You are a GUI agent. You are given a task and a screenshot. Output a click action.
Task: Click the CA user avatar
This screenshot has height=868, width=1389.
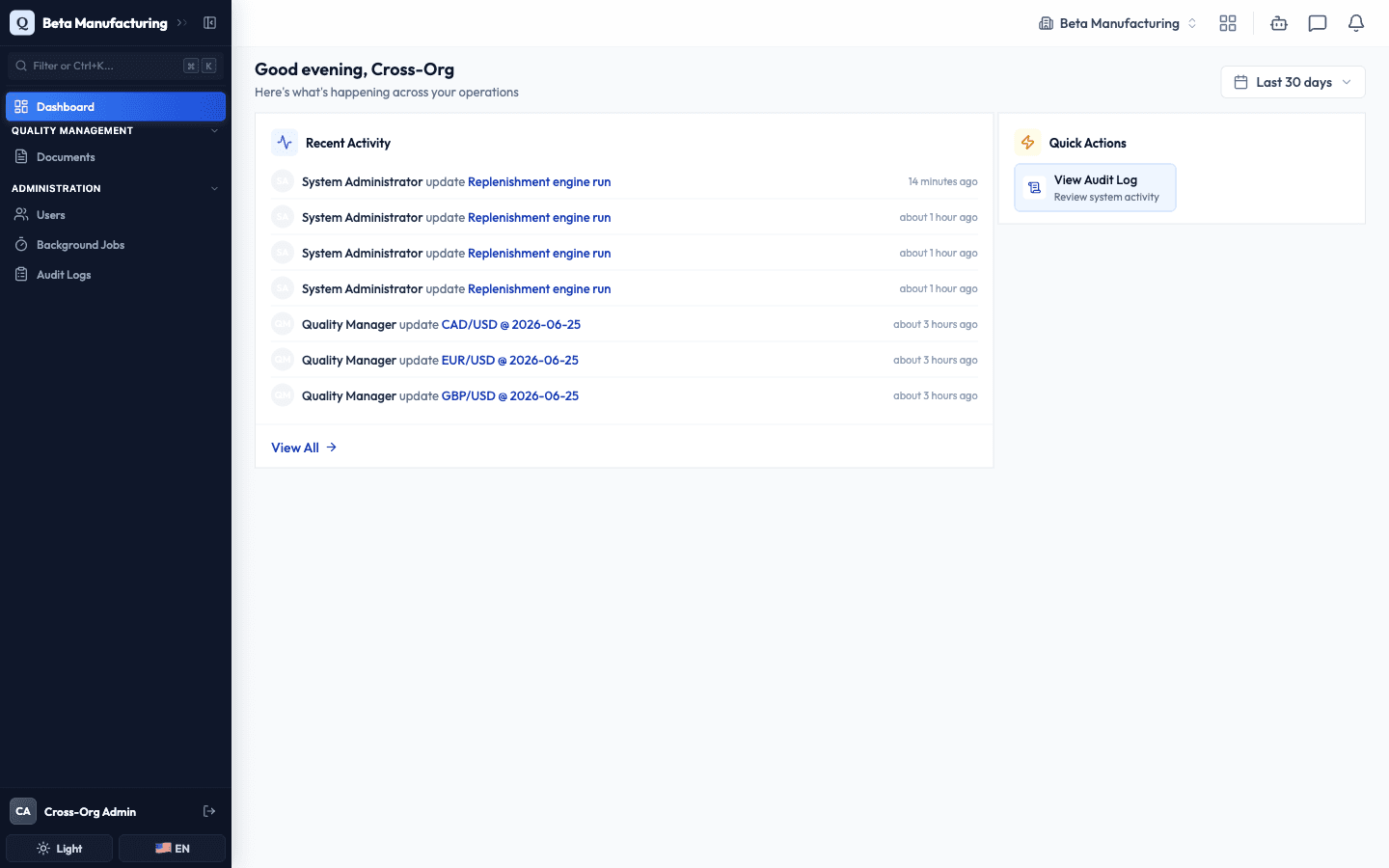(x=23, y=811)
